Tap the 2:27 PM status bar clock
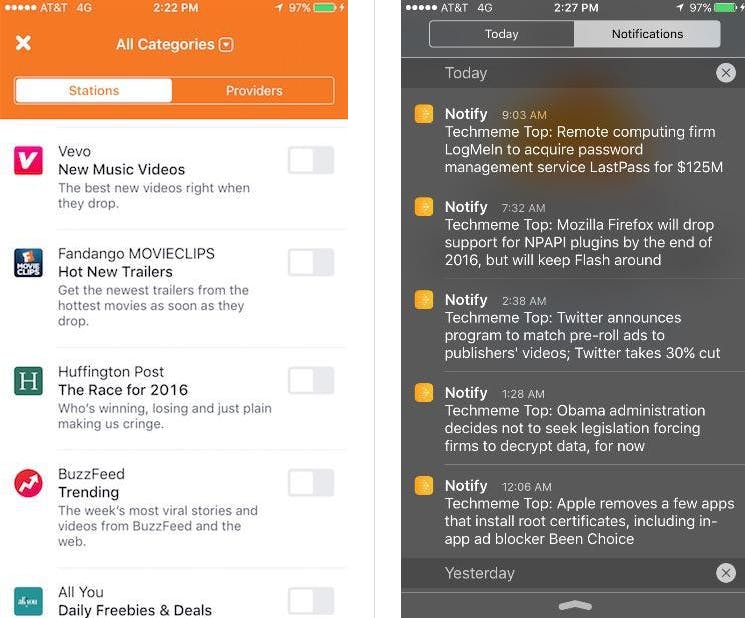The image size is (745, 618). tap(576, 8)
